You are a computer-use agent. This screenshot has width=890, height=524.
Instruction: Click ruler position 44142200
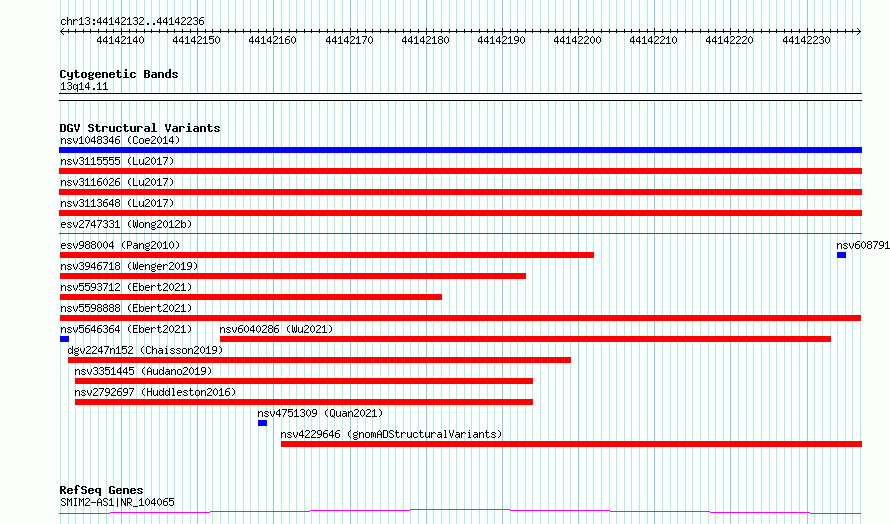click(577, 40)
